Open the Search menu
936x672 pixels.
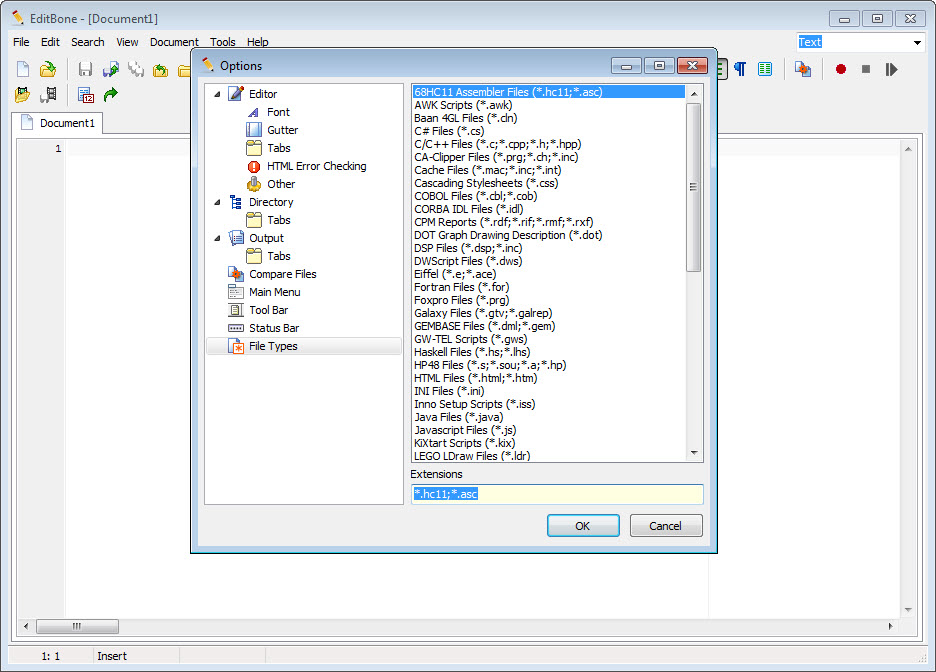[x=87, y=42]
